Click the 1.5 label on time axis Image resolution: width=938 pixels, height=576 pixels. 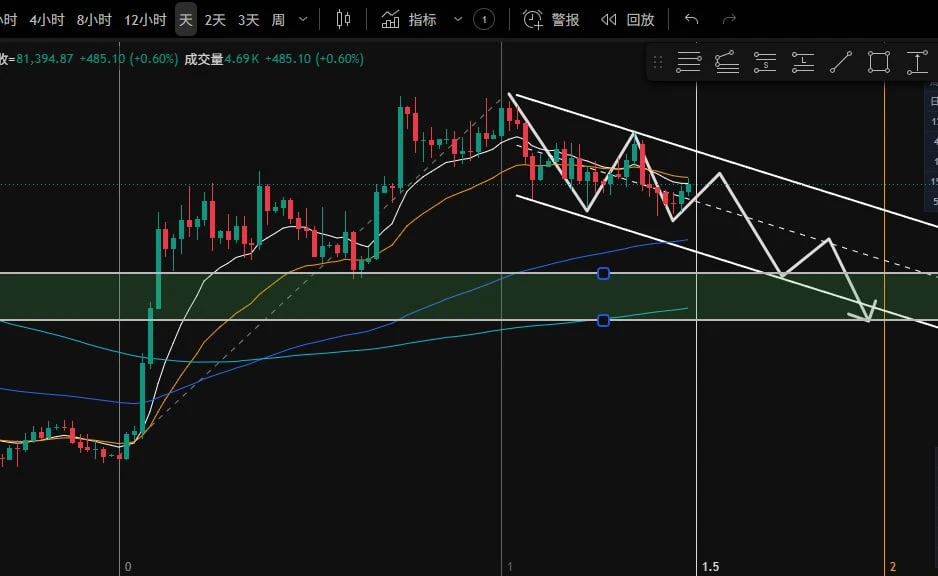click(x=711, y=566)
